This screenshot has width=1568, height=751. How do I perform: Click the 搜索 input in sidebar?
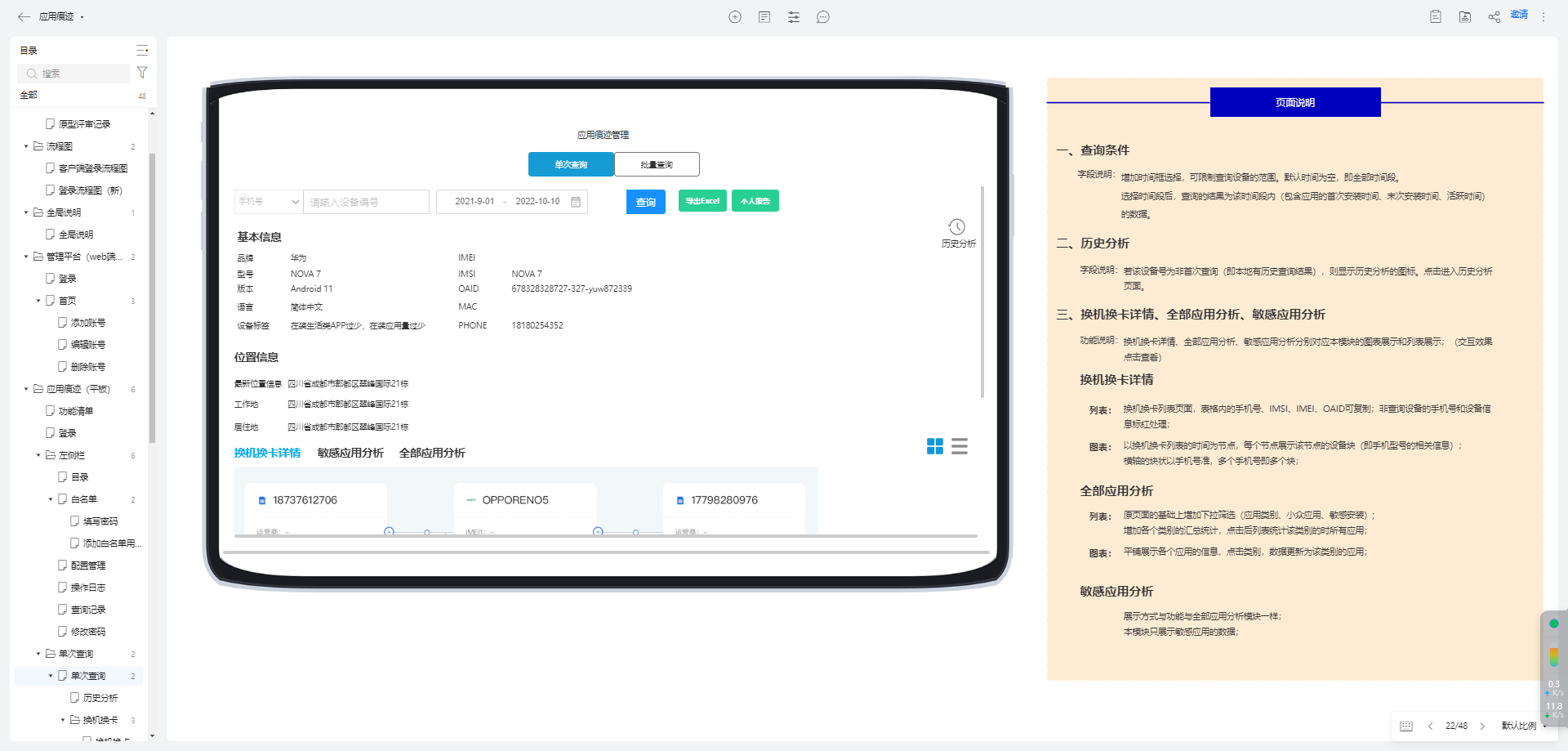[x=73, y=74]
